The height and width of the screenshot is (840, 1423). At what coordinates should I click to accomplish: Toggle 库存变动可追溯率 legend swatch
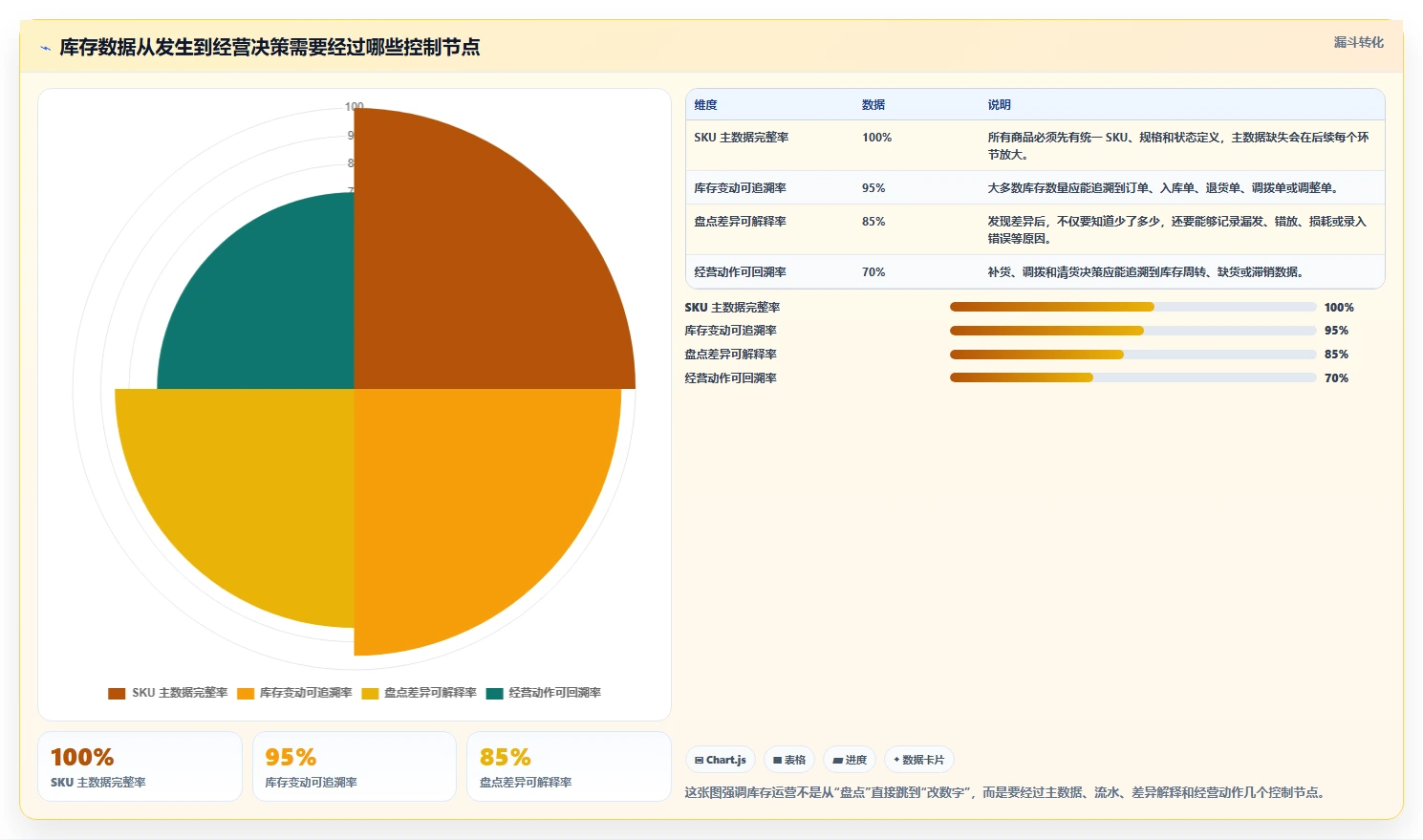point(246,694)
